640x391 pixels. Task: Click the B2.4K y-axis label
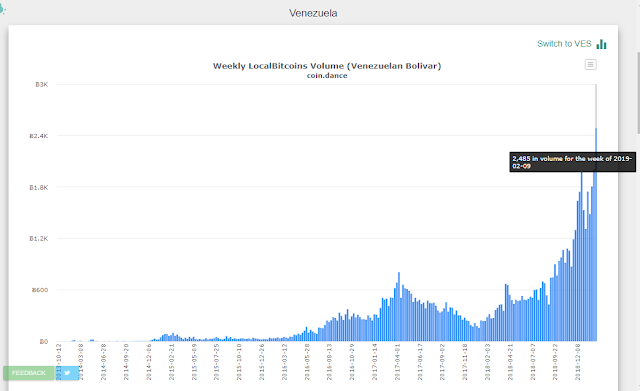tap(38, 136)
